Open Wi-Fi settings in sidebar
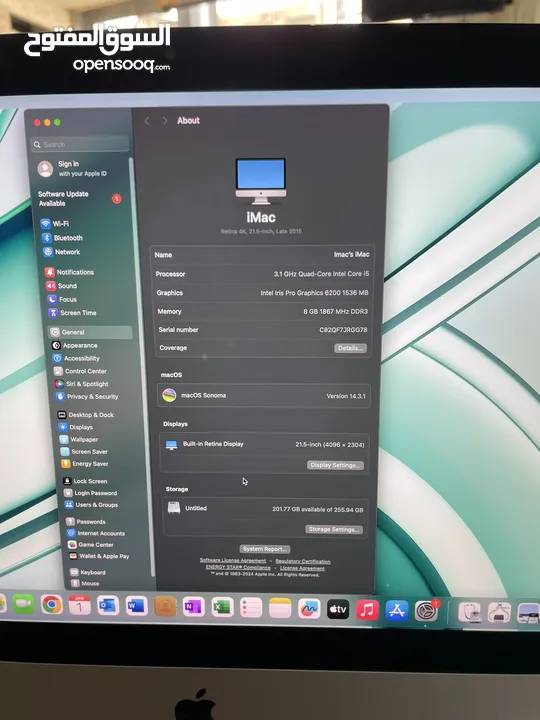 (x=55, y=224)
